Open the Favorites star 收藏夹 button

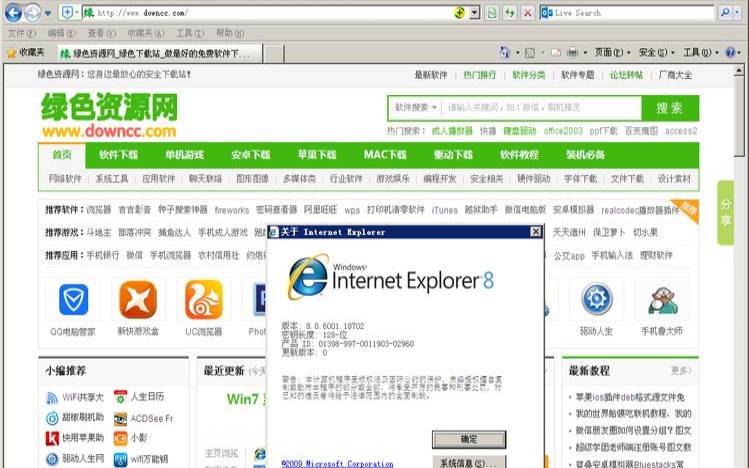[25, 53]
